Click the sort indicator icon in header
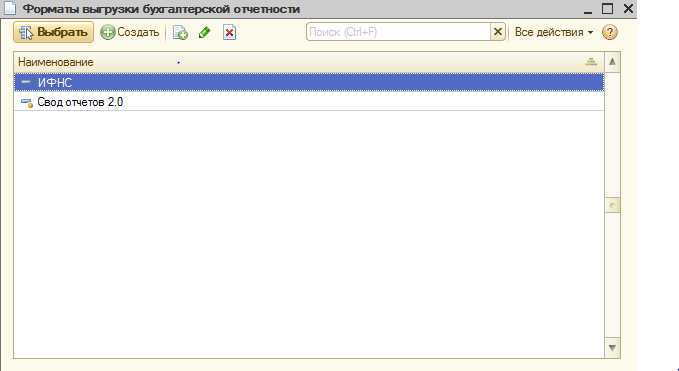The image size is (679, 371). point(591,62)
